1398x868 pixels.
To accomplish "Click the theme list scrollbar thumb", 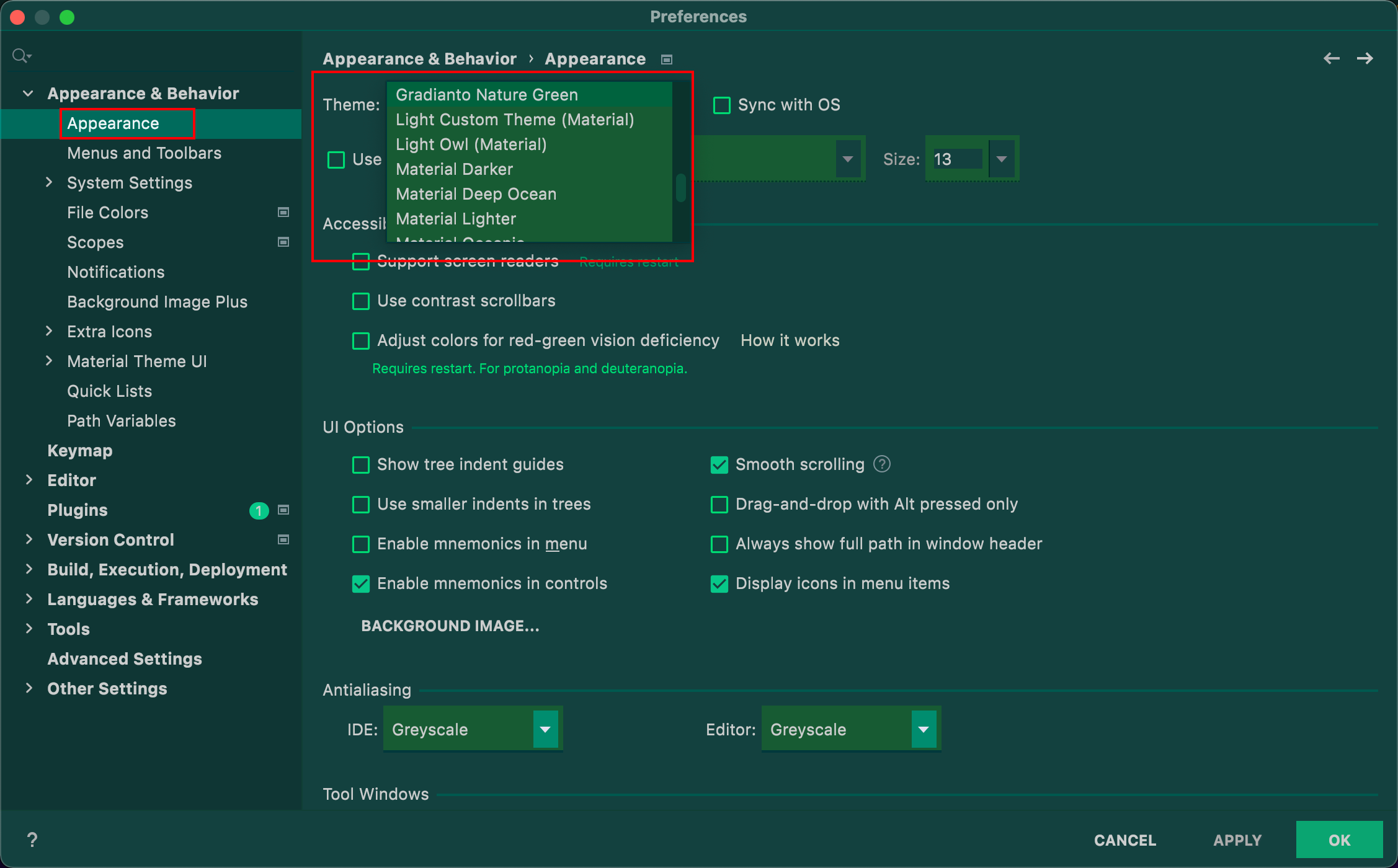I will point(680,187).
